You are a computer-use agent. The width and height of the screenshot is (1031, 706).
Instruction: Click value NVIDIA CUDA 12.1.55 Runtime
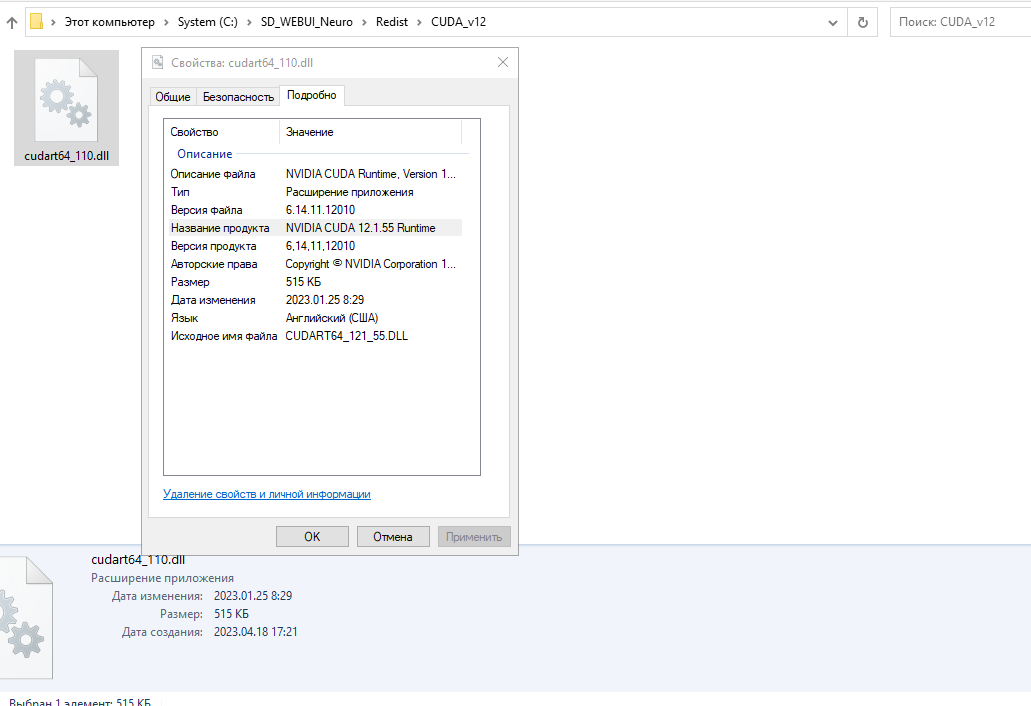tap(360, 228)
